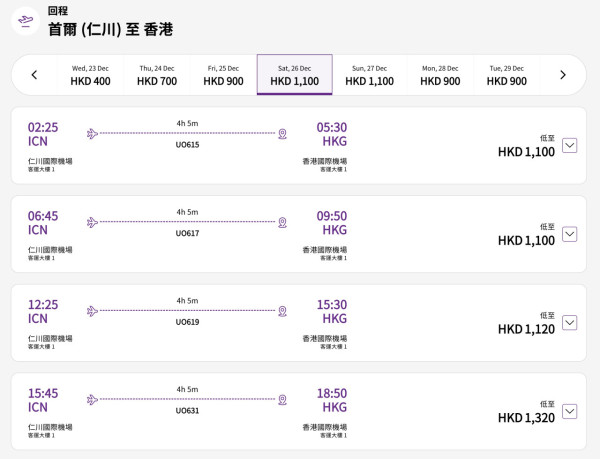Click the 回程 label above the route
Image resolution: width=600 pixels, height=459 pixels.
pyautogui.click(x=58, y=10)
